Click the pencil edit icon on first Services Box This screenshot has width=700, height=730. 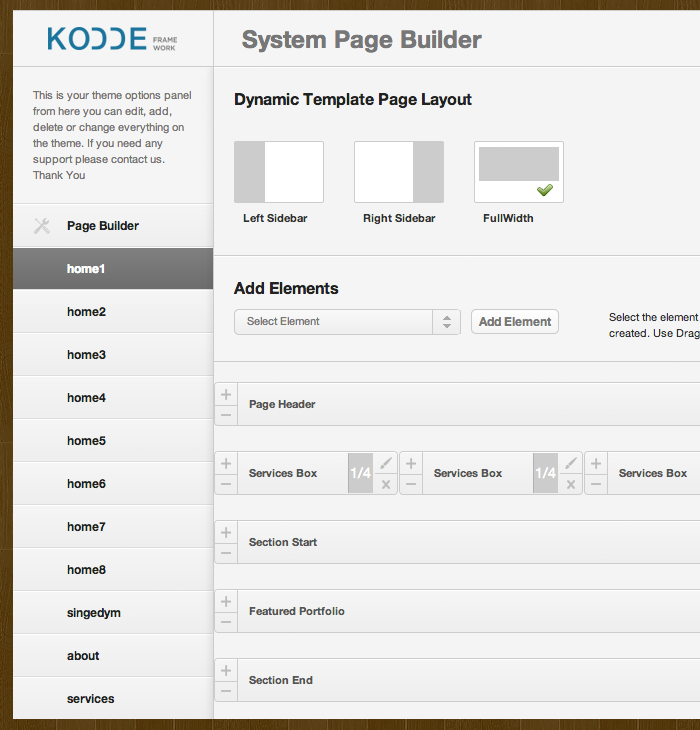386,463
